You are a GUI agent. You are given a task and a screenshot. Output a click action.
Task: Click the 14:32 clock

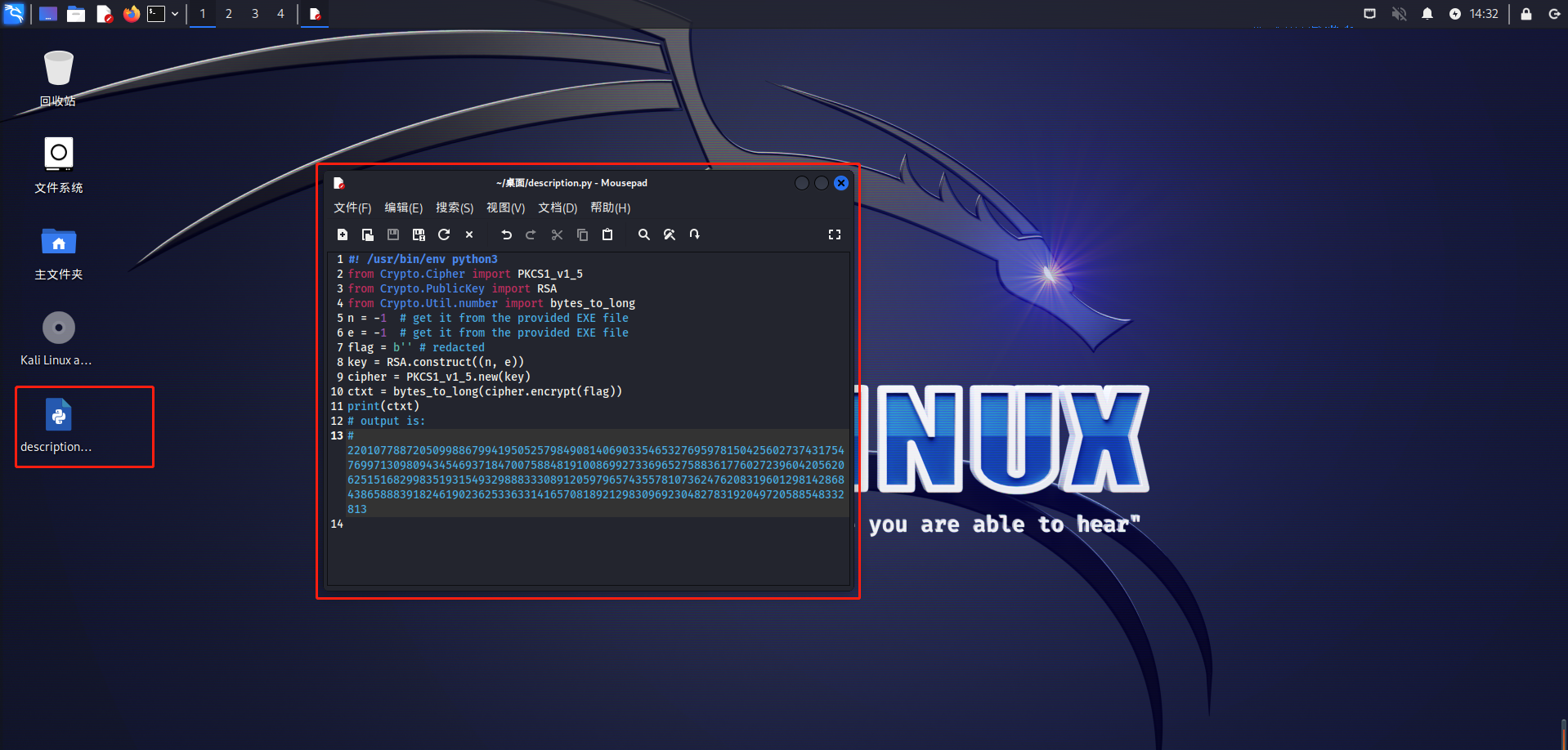point(1484,14)
